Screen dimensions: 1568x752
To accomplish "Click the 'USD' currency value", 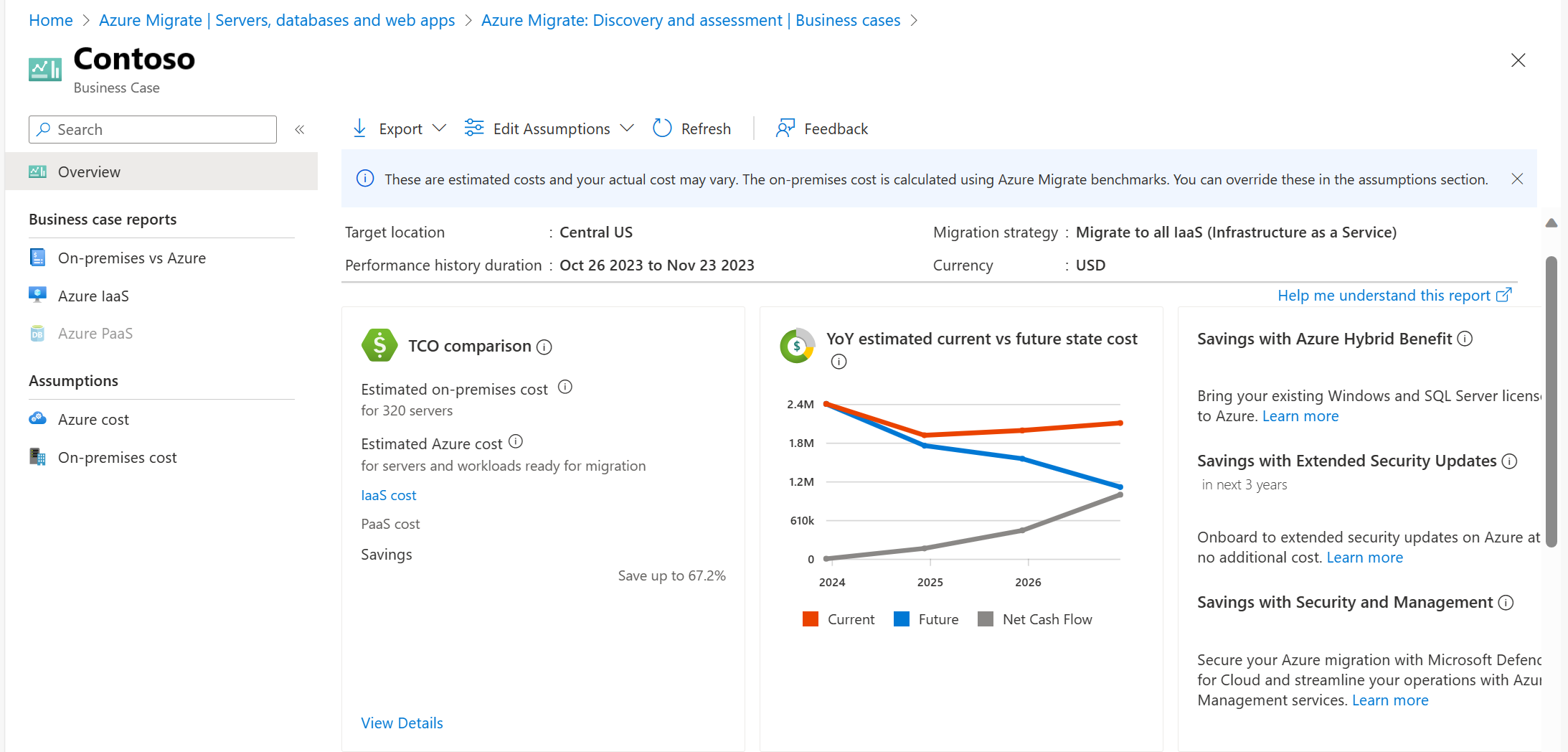I will point(1090,265).
